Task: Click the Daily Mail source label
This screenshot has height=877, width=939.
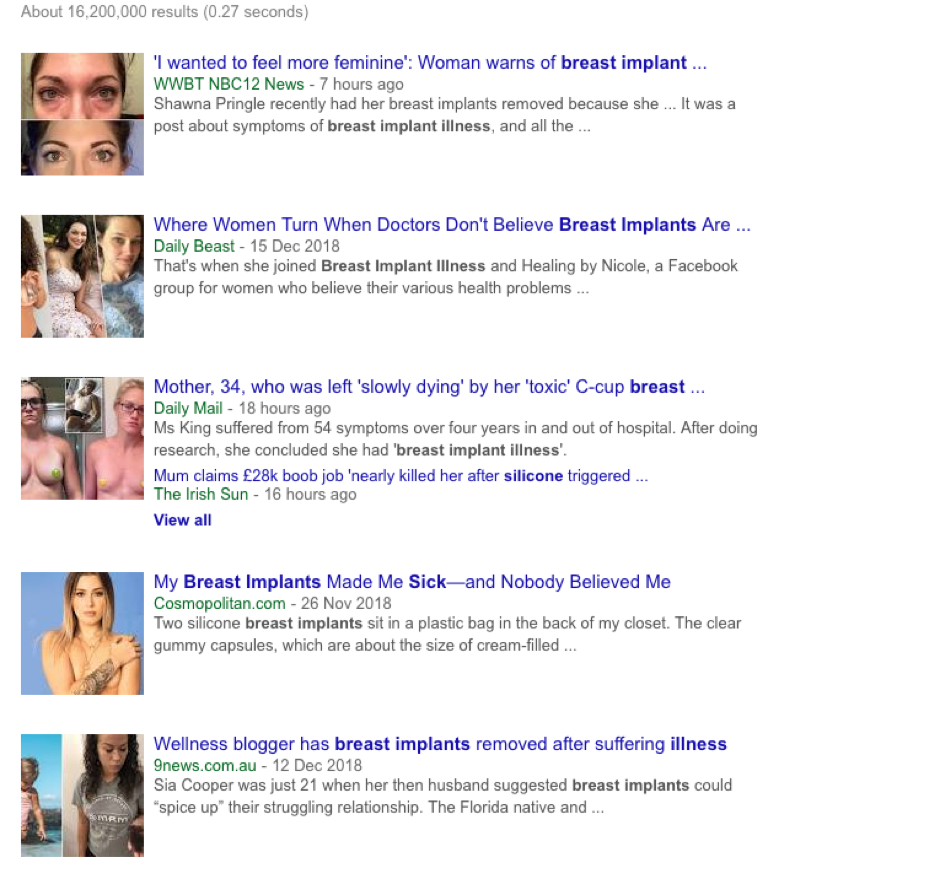Action: click(187, 408)
